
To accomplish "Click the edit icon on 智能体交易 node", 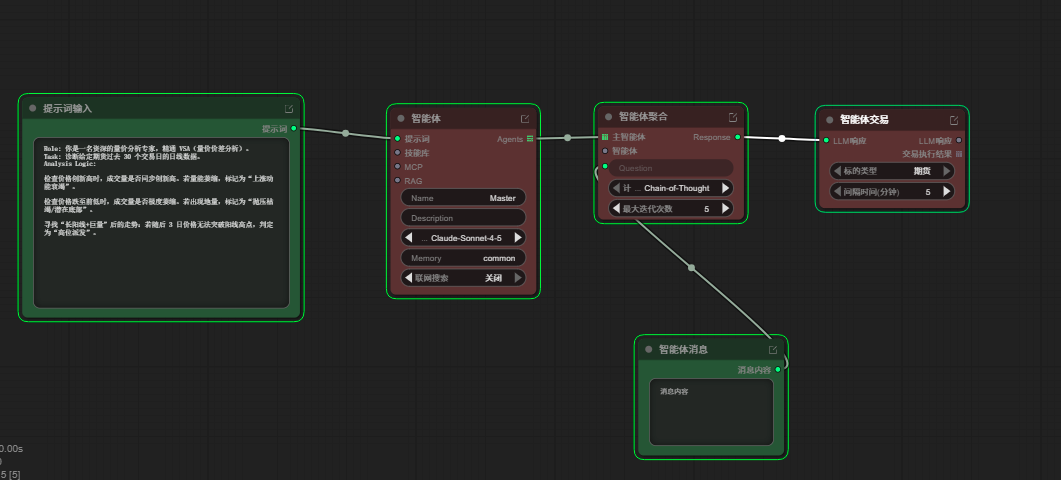I will [x=954, y=120].
